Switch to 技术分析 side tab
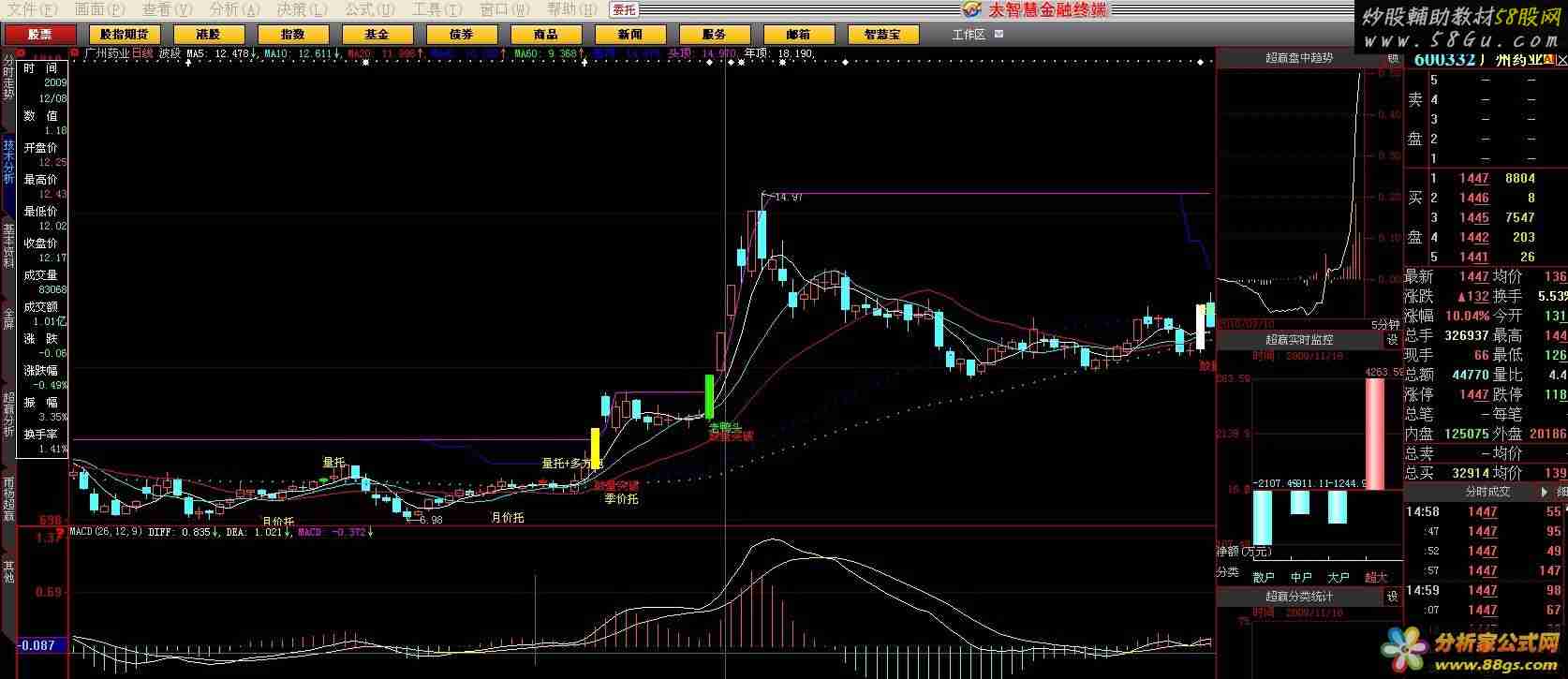 click(8, 161)
